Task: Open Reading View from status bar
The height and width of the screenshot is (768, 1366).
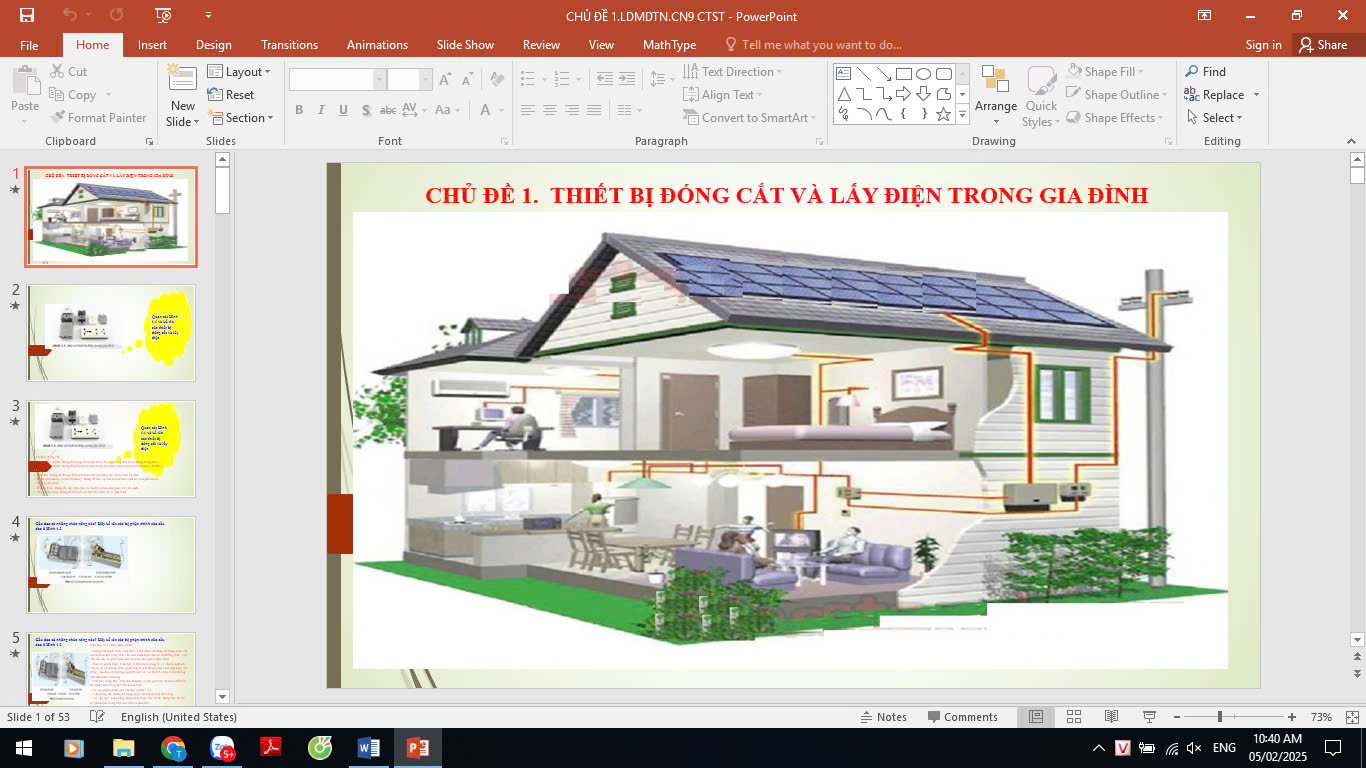Action: point(1111,717)
